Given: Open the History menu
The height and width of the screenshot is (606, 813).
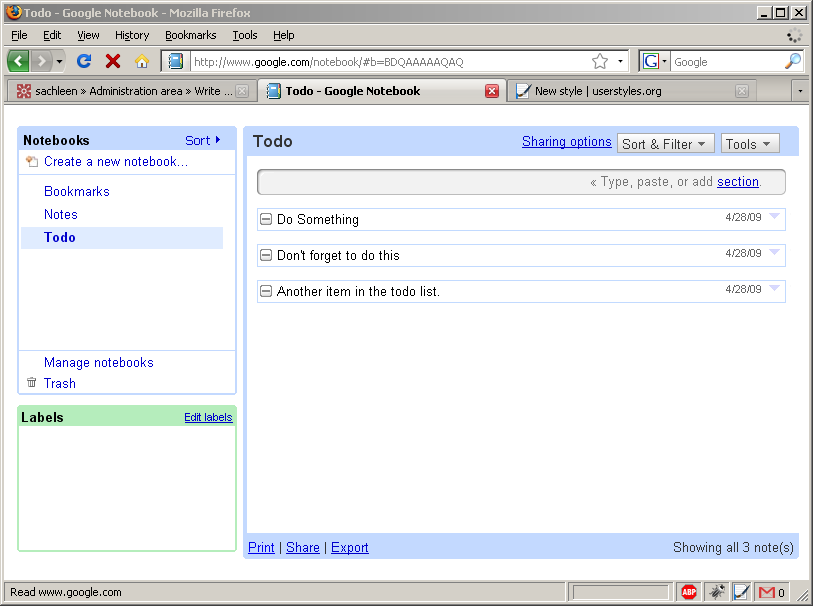Looking at the screenshot, I should pyautogui.click(x=132, y=35).
